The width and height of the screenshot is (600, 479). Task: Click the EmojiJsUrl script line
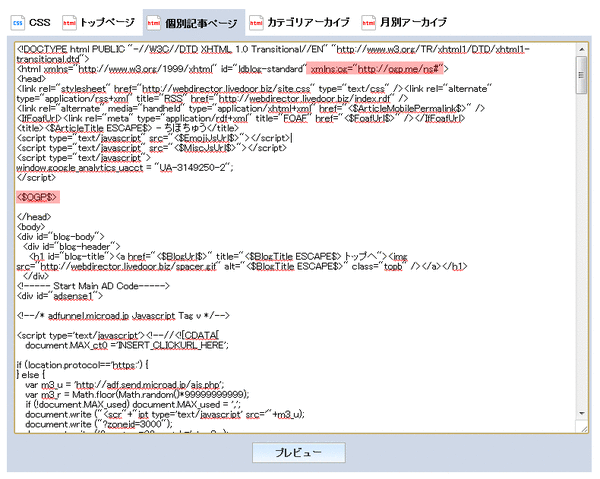point(154,138)
